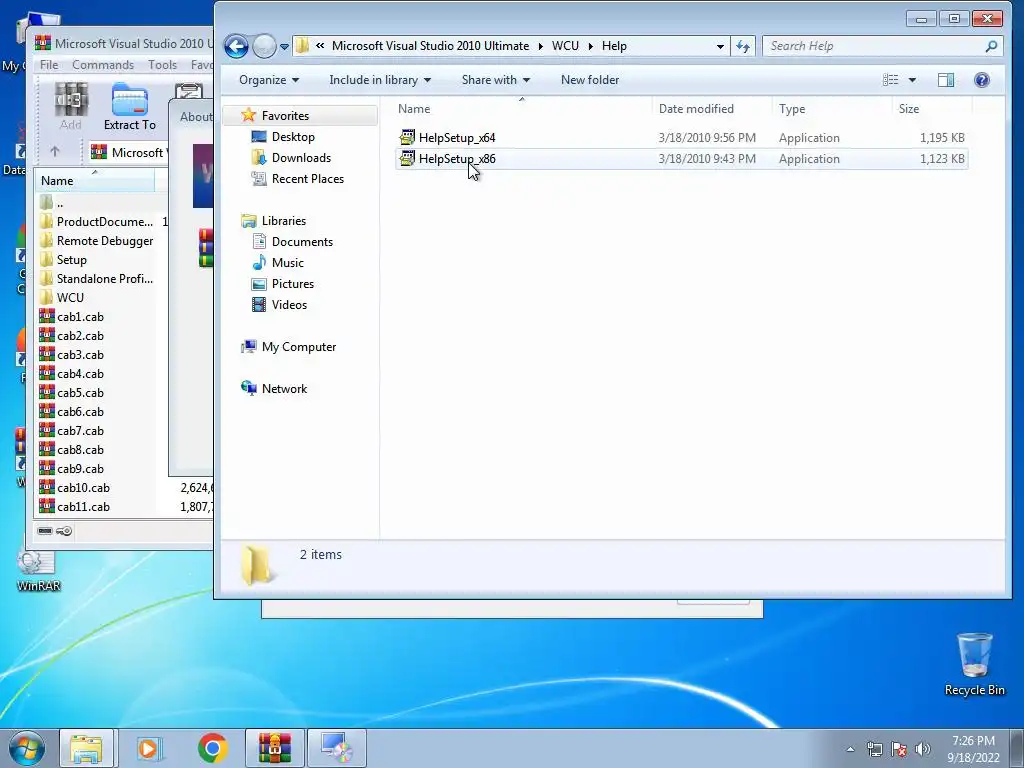Select Favorites in the navigation pane

285,116
